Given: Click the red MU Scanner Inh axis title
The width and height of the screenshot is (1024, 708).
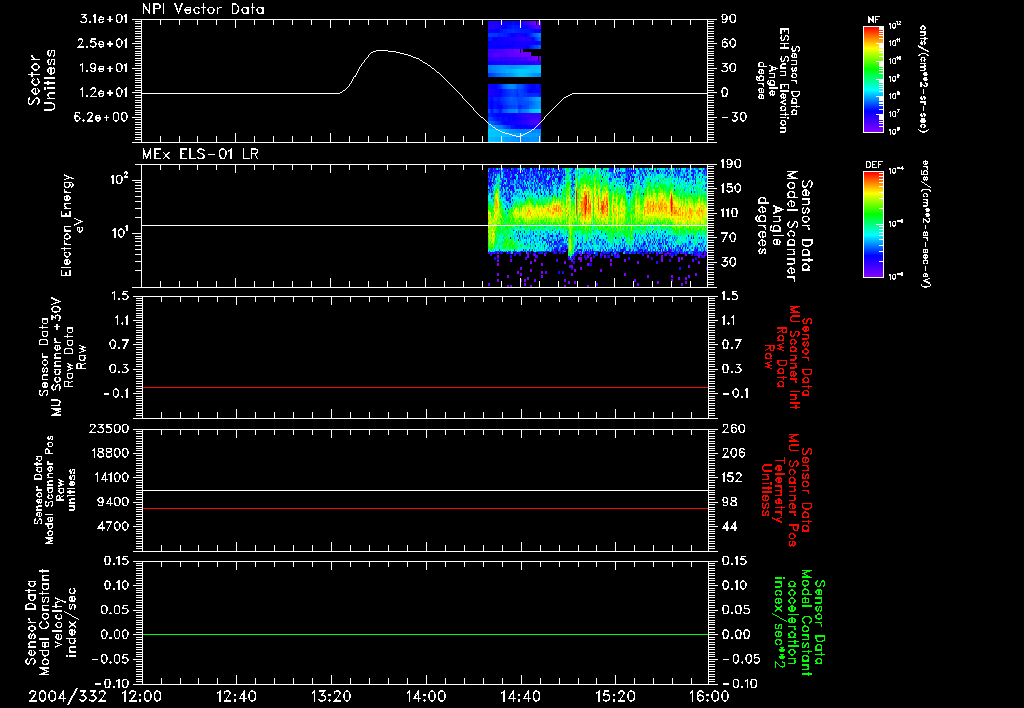Looking at the screenshot, I should pos(788,357).
